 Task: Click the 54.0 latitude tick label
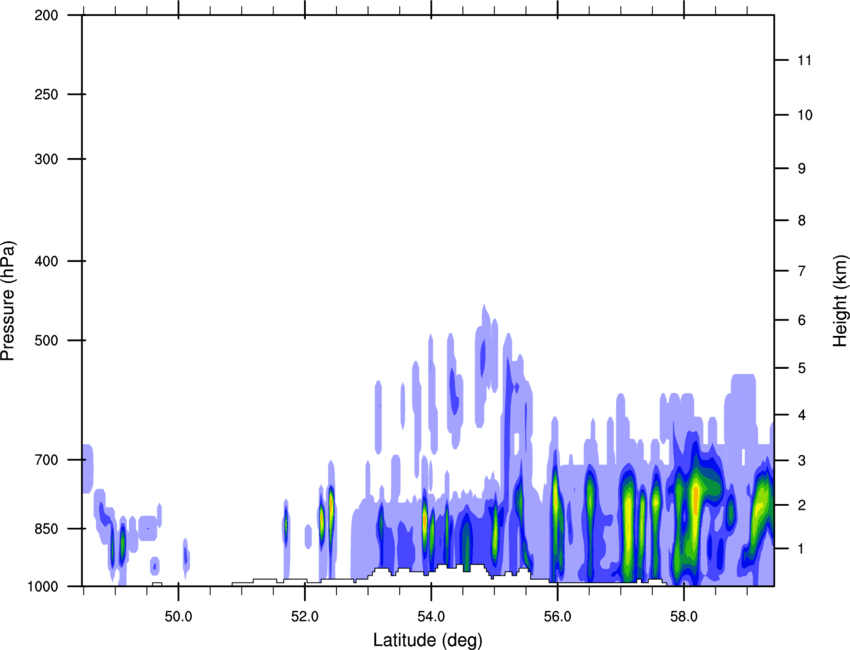[x=432, y=616]
